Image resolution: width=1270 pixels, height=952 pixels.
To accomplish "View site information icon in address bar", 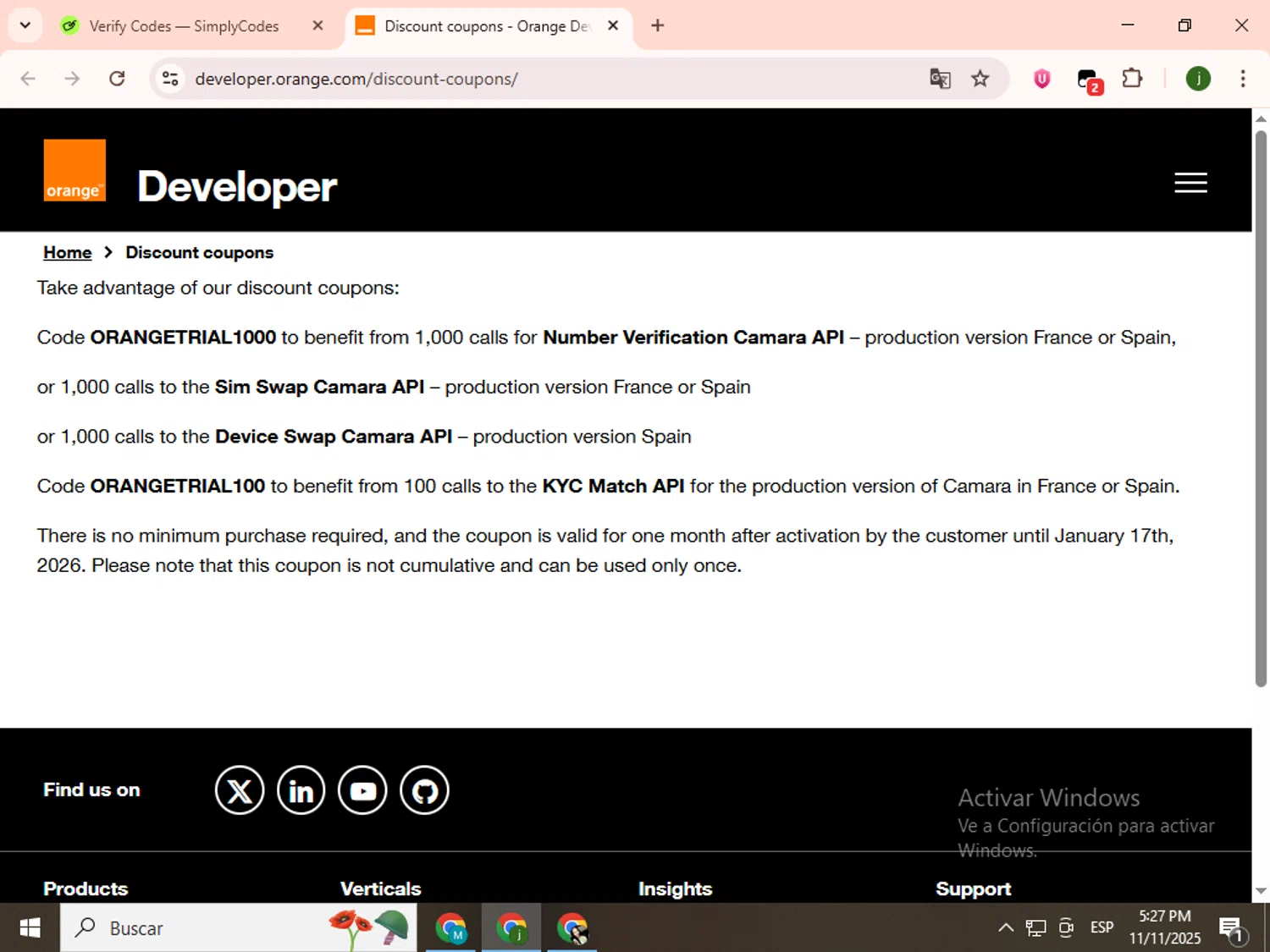I will (170, 79).
